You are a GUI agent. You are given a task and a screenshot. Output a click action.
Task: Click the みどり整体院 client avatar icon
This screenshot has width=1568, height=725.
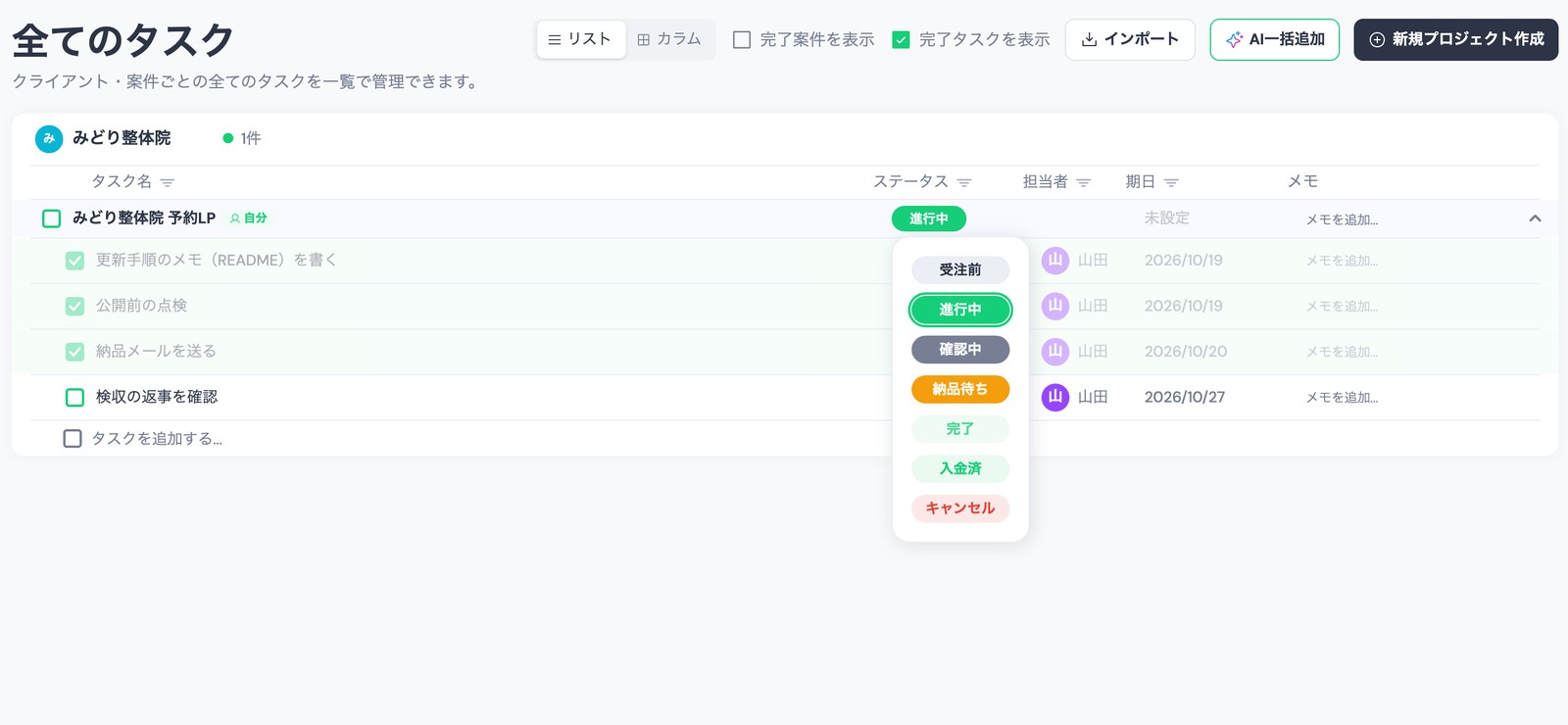coord(49,139)
